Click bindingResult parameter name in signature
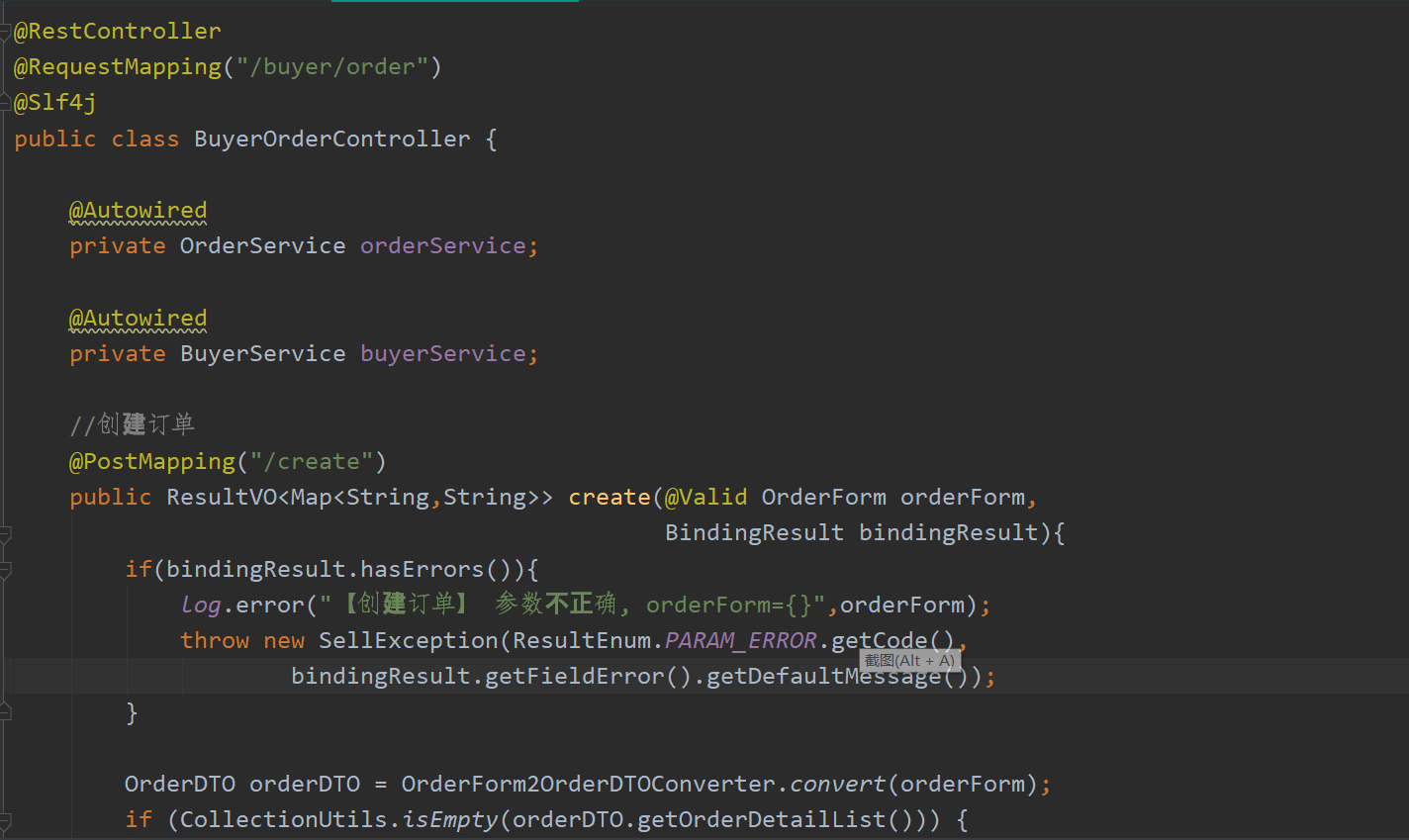Viewport: 1409px width, 840px height. (949, 533)
